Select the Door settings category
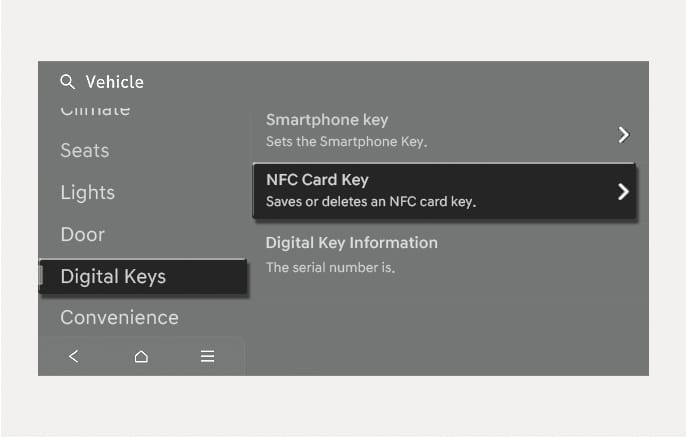 point(83,235)
